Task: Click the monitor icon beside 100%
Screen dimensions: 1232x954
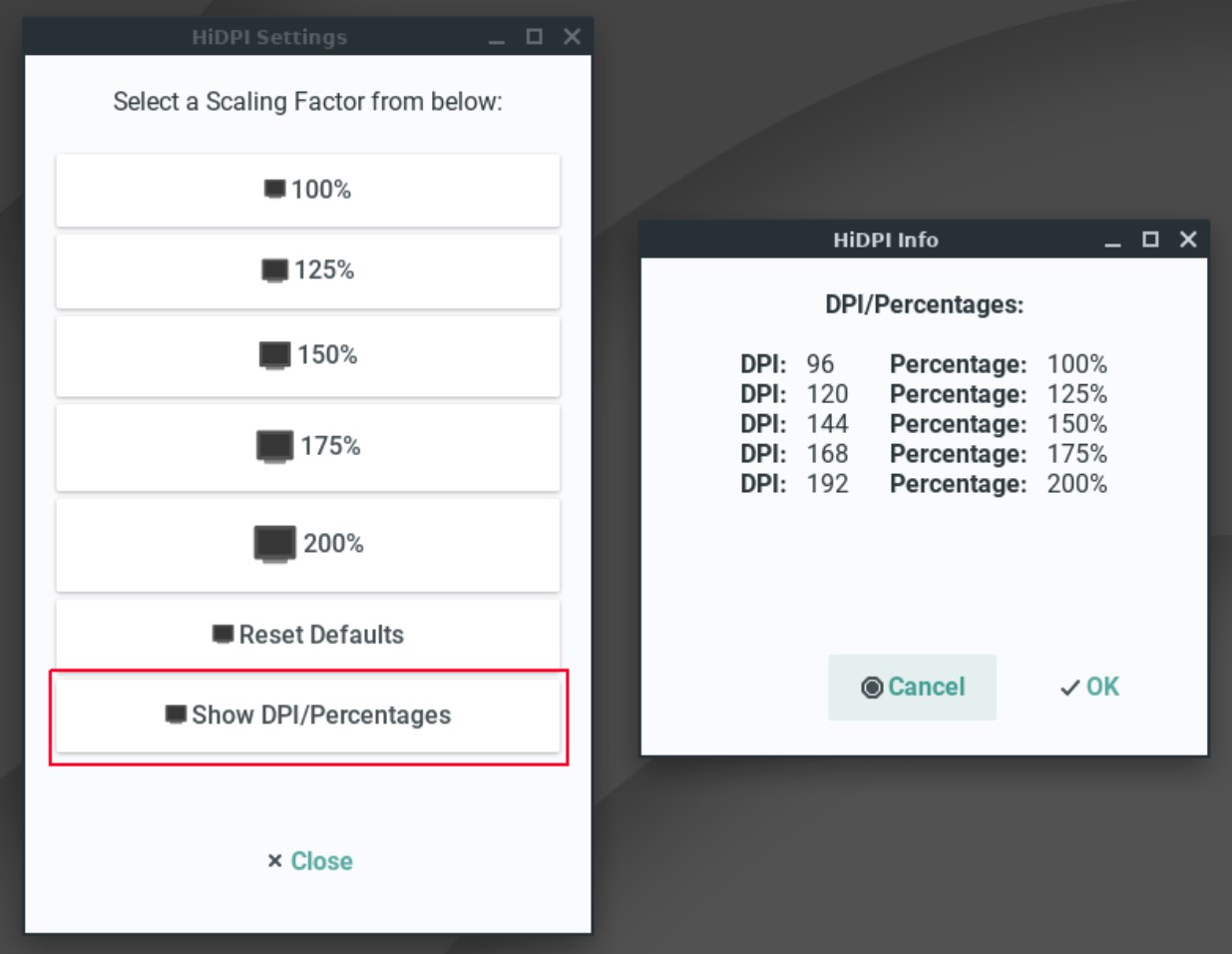Action: [x=275, y=190]
